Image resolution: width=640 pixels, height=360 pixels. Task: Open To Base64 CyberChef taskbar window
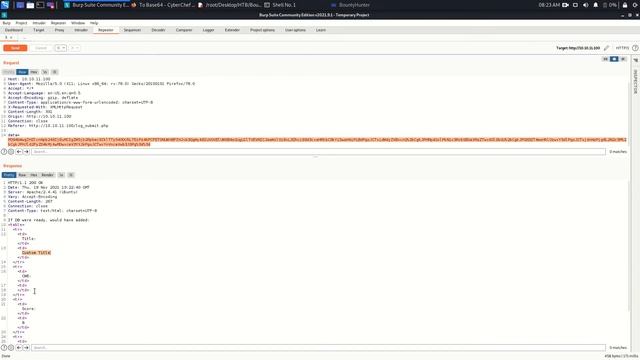[163, 5]
